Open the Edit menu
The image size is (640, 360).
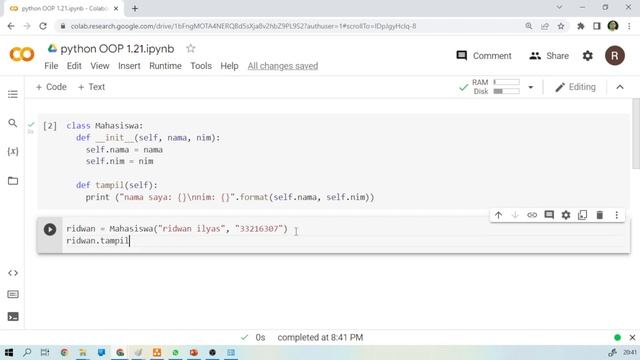[74, 66]
